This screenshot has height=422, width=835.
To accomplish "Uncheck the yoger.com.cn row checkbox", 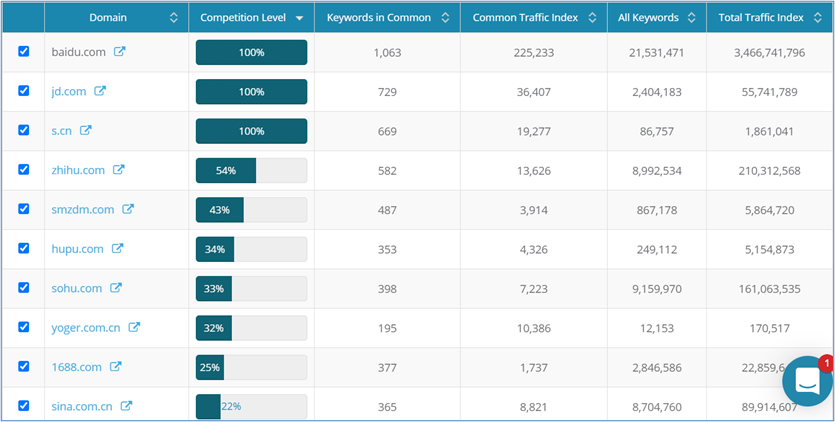I will (23, 327).
